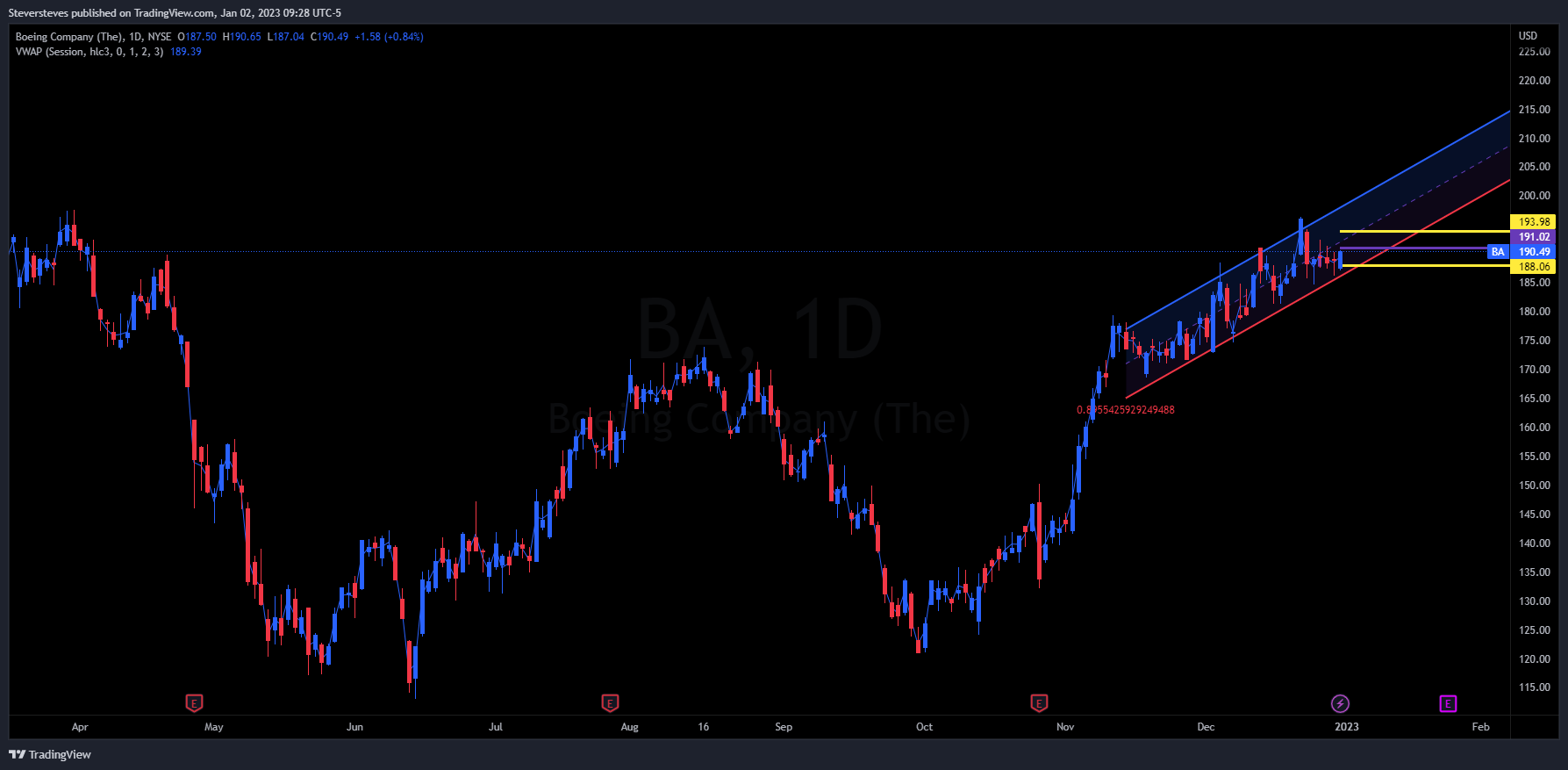This screenshot has width=1568, height=770.
Task: Click the high value H190.65
Action: [242, 37]
